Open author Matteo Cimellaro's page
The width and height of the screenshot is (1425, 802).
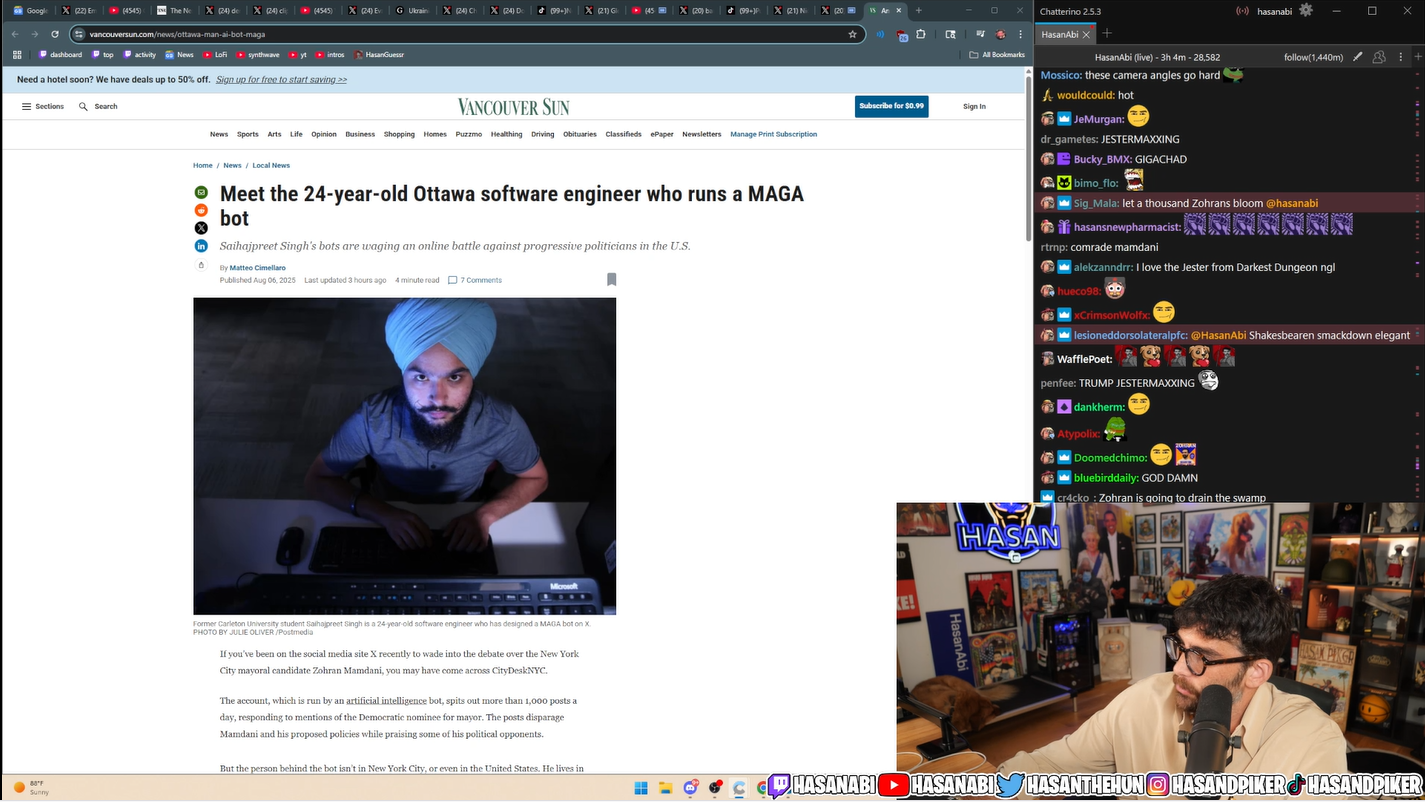tap(258, 268)
